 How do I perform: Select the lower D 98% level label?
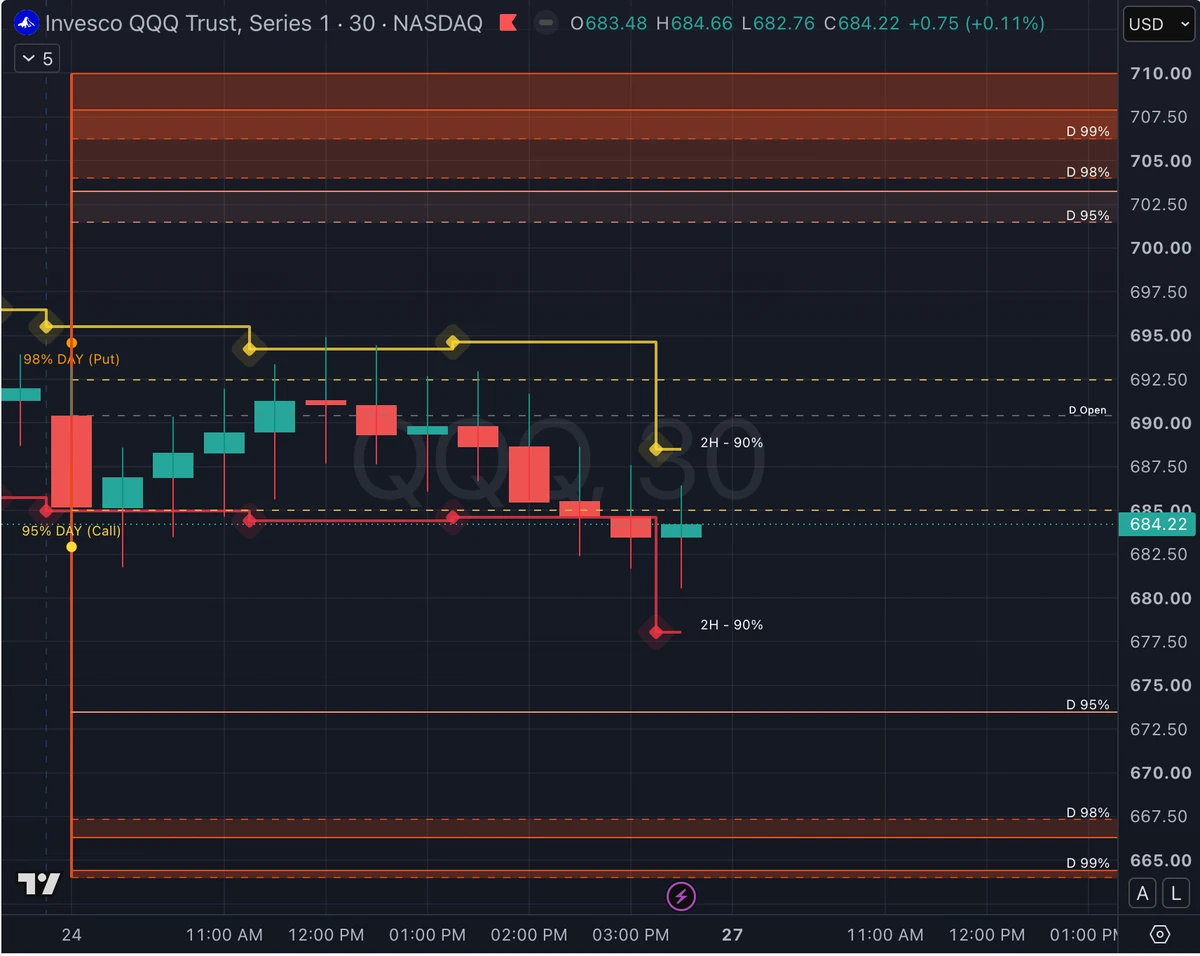click(1088, 813)
